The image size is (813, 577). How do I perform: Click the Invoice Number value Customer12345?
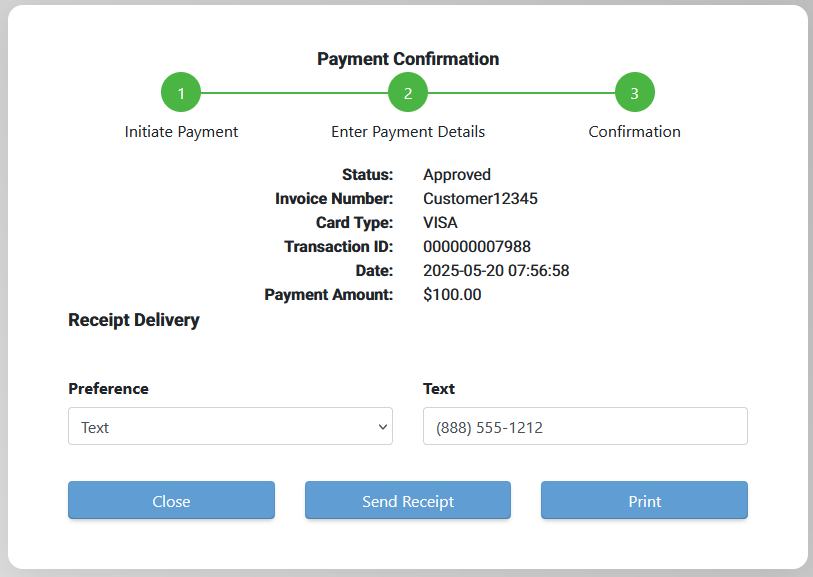[480, 199]
